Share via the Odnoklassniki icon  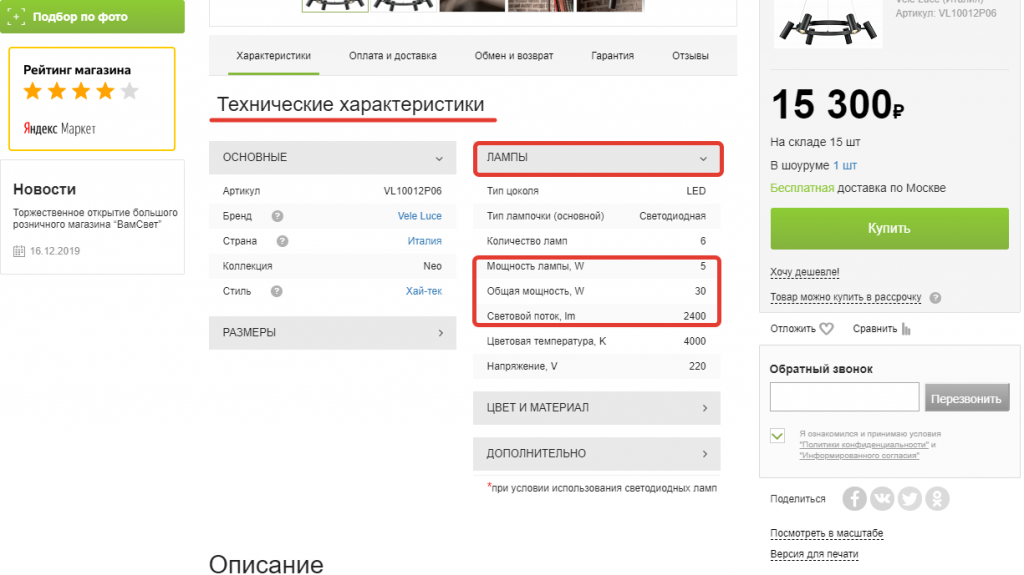coord(937,499)
